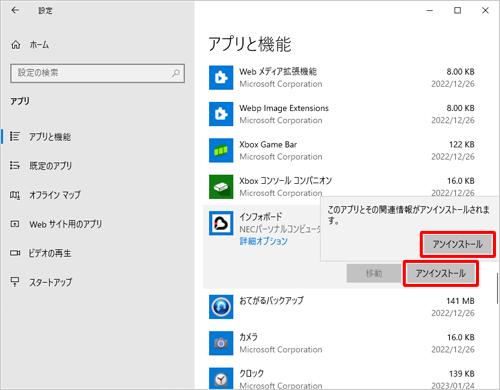Select the おてがるバックアップ entry

pyautogui.click(x=342, y=307)
